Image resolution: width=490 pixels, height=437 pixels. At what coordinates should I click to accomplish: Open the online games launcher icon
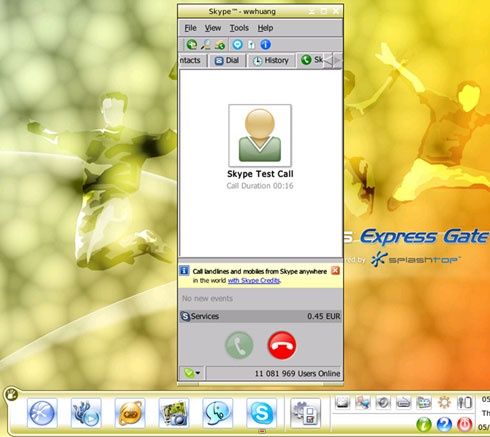click(x=130, y=413)
